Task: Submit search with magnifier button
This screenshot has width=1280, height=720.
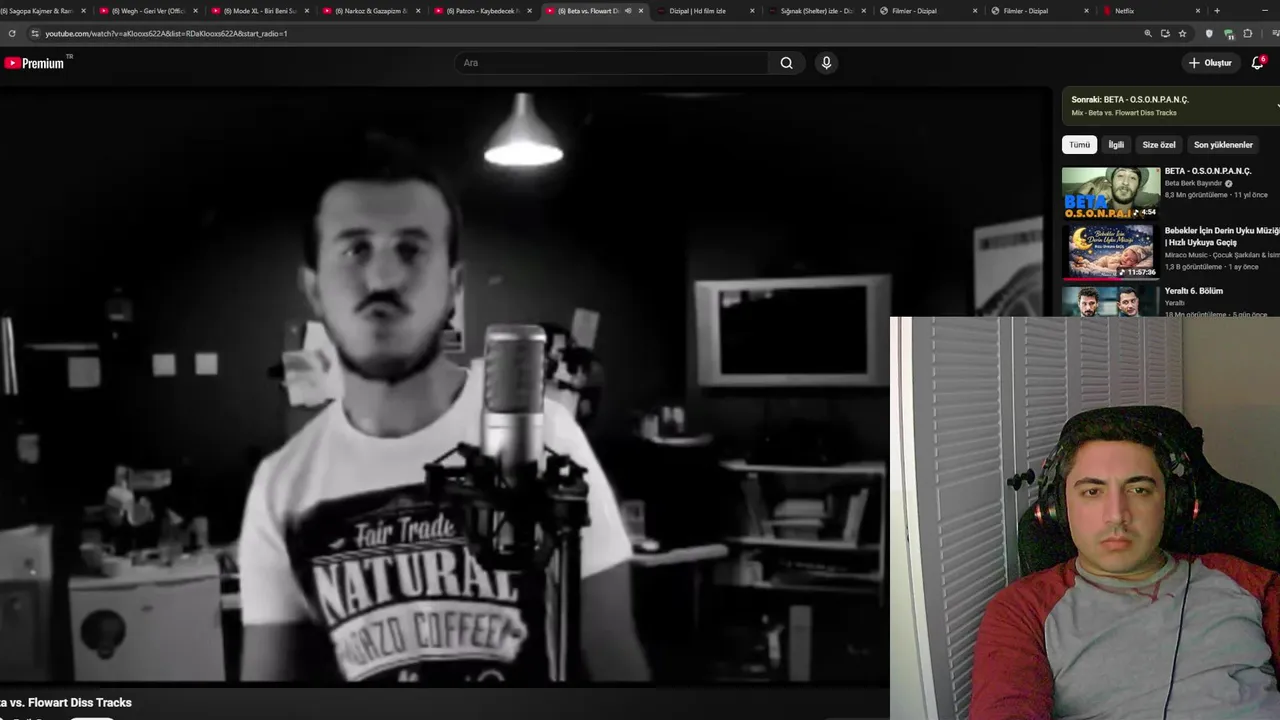Action: [787, 63]
